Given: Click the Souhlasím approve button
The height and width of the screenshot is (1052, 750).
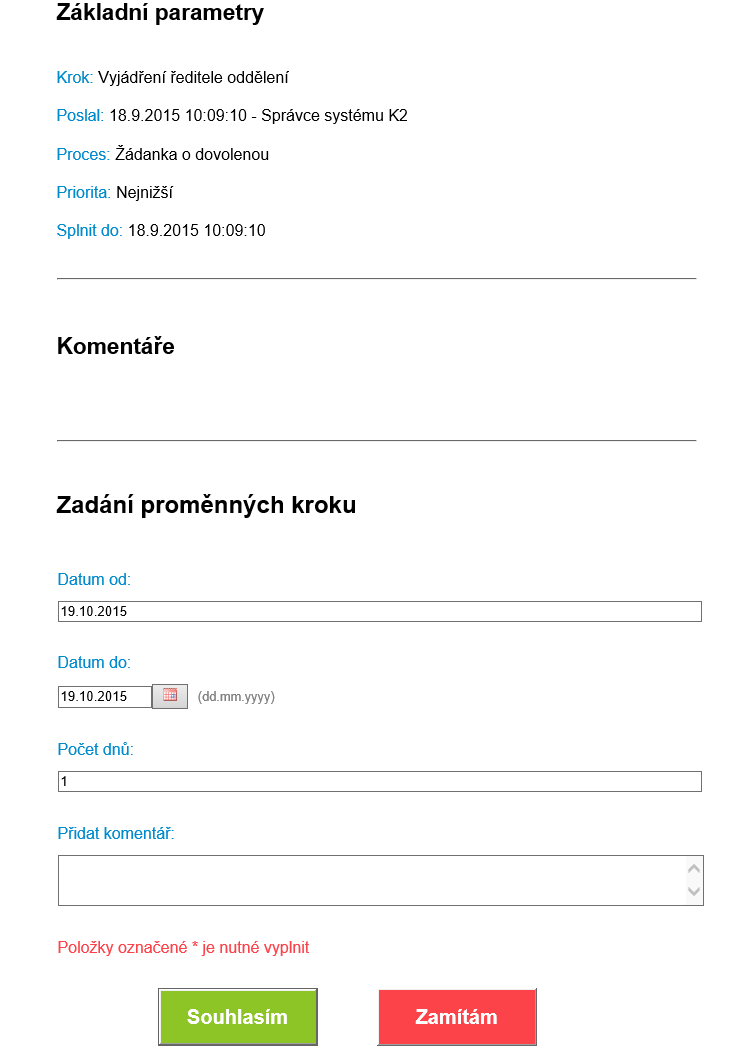Looking at the screenshot, I should click(x=238, y=1017).
